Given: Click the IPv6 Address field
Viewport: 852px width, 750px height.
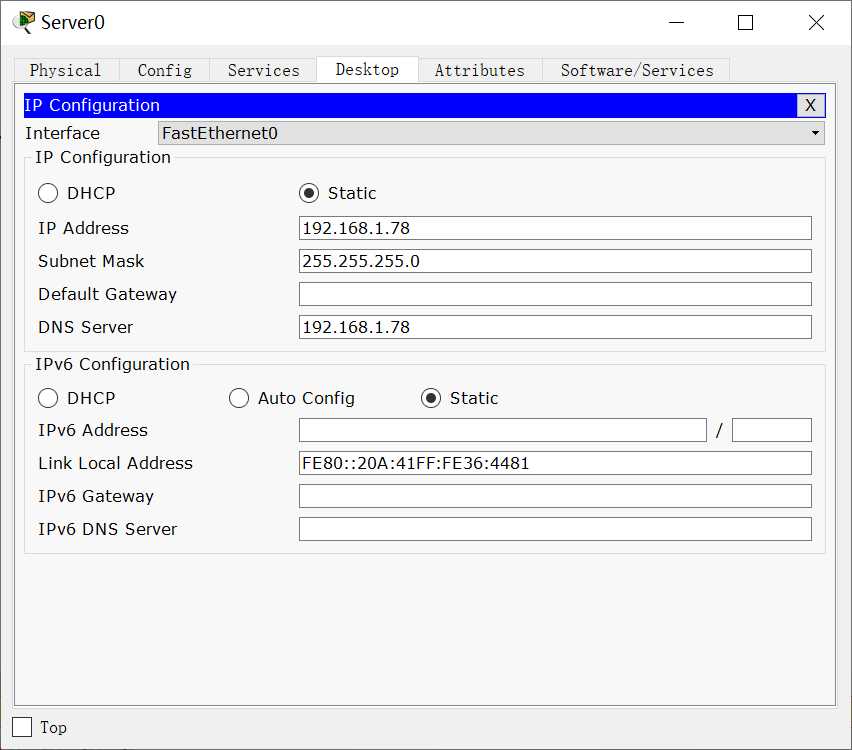Looking at the screenshot, I should click(503, 430).
